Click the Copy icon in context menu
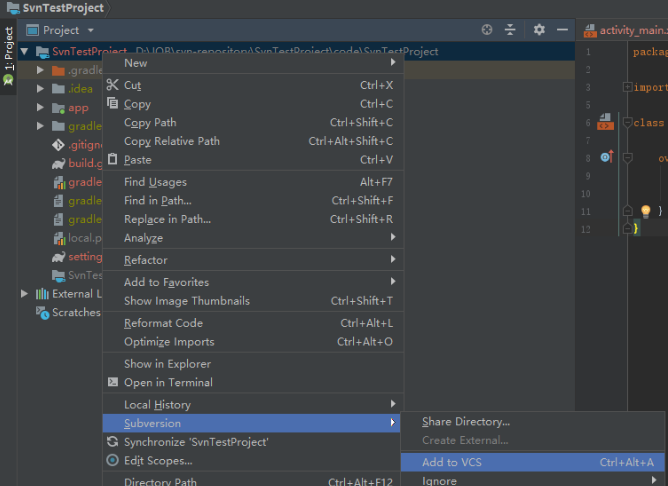Image resolution: width=668 pixels, height=486 pixels. tap(112, 103)
